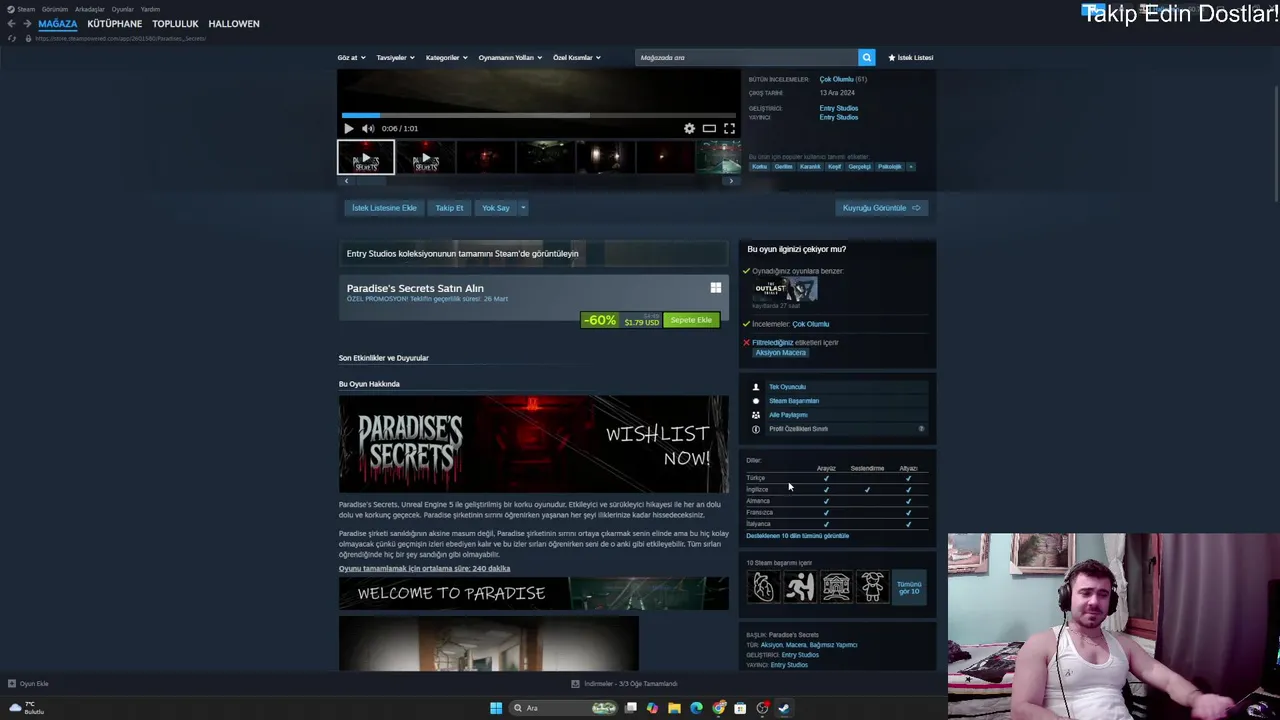Open the heart achievement icon
This screenshot has width=1280, height=720.
(763, 587)
